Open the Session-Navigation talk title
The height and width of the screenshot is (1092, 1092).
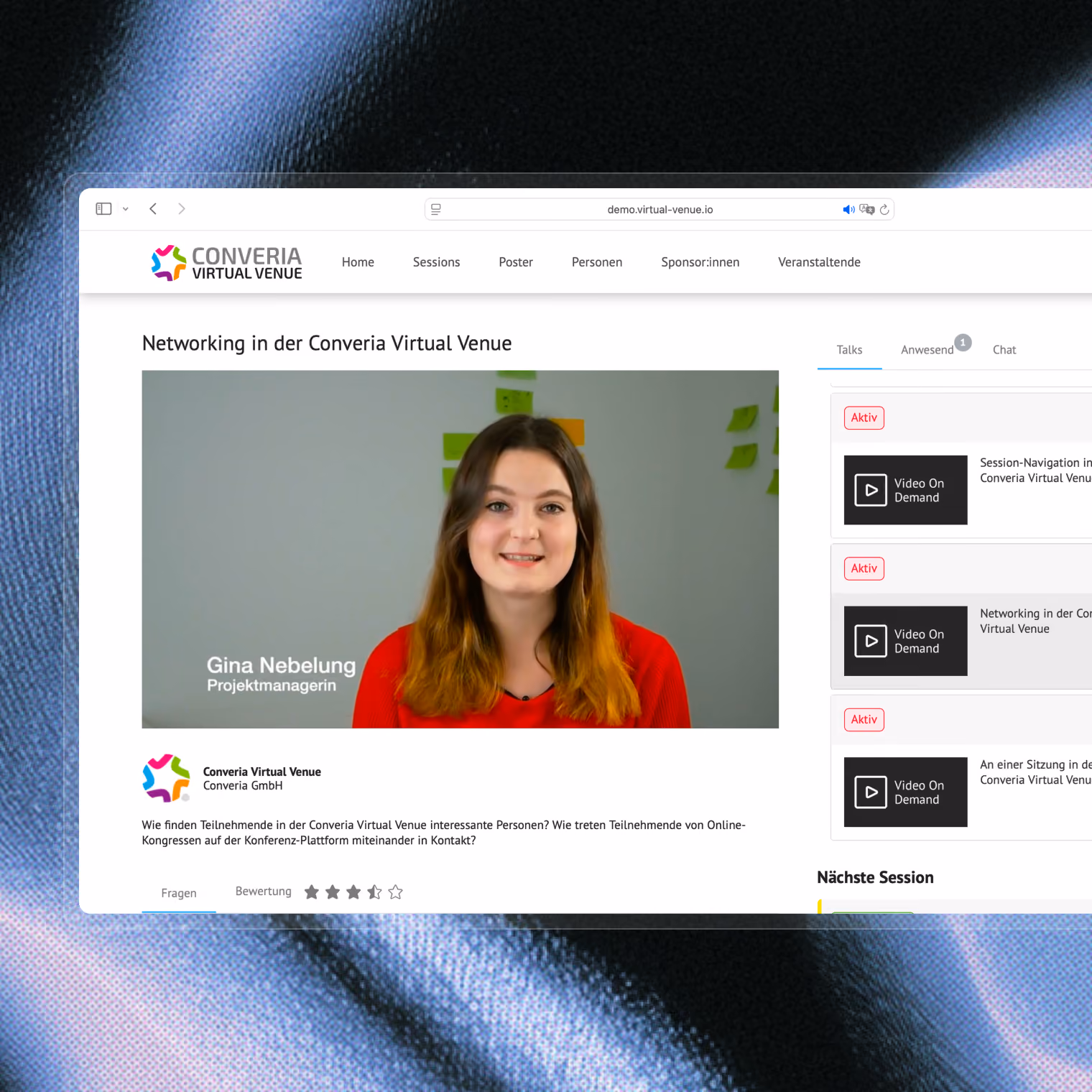pos(1036,471)
